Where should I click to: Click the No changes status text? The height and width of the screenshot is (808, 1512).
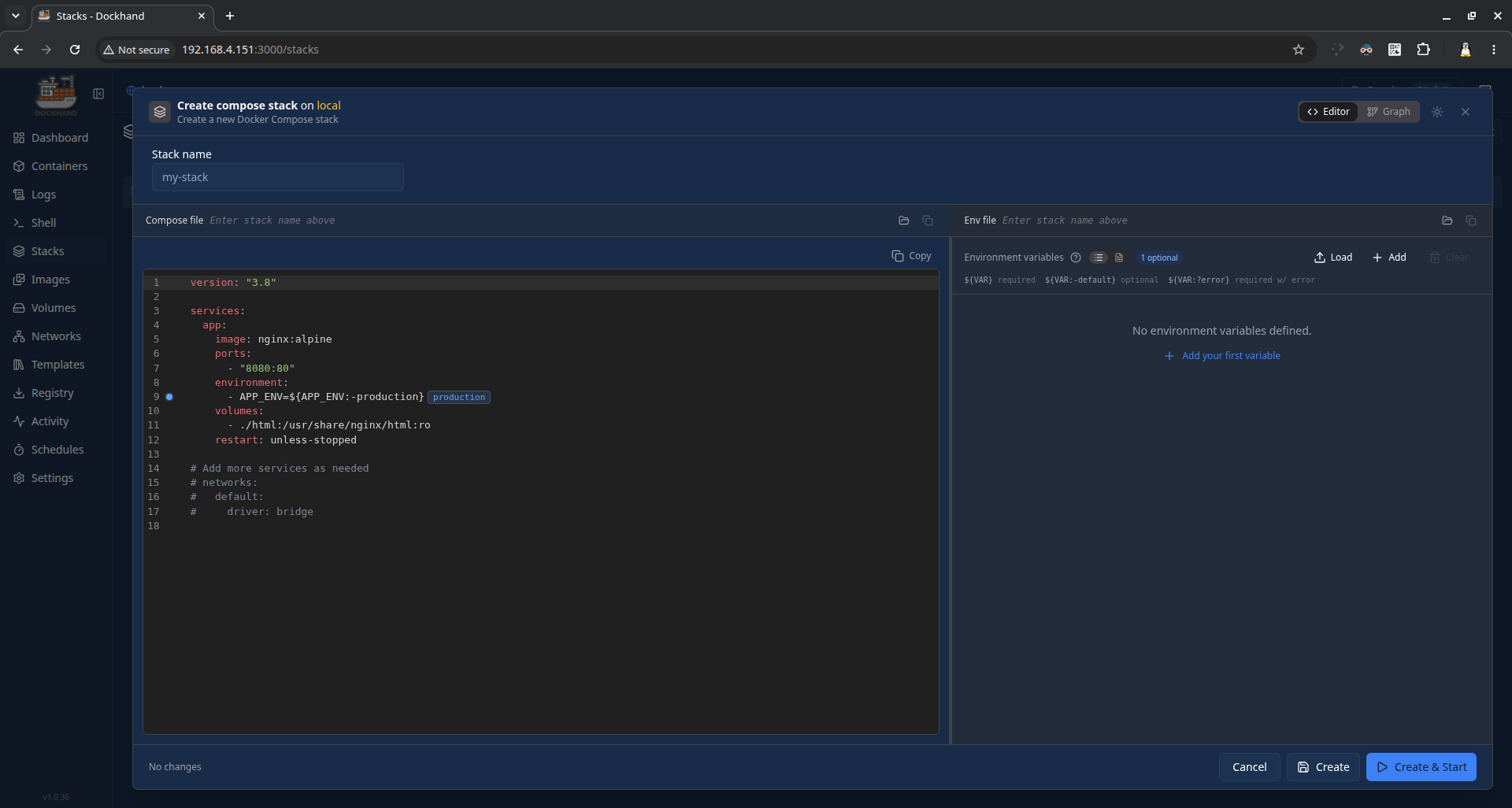click(x=175, y=767)
